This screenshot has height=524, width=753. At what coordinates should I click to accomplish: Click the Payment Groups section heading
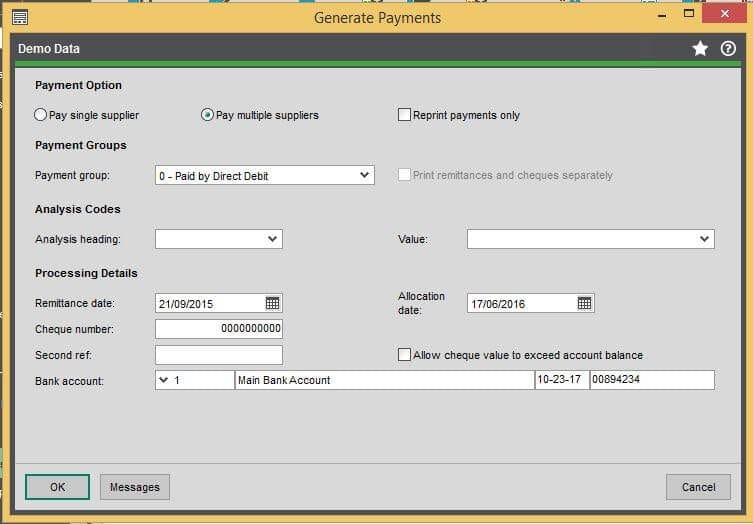tap(81, 145)
